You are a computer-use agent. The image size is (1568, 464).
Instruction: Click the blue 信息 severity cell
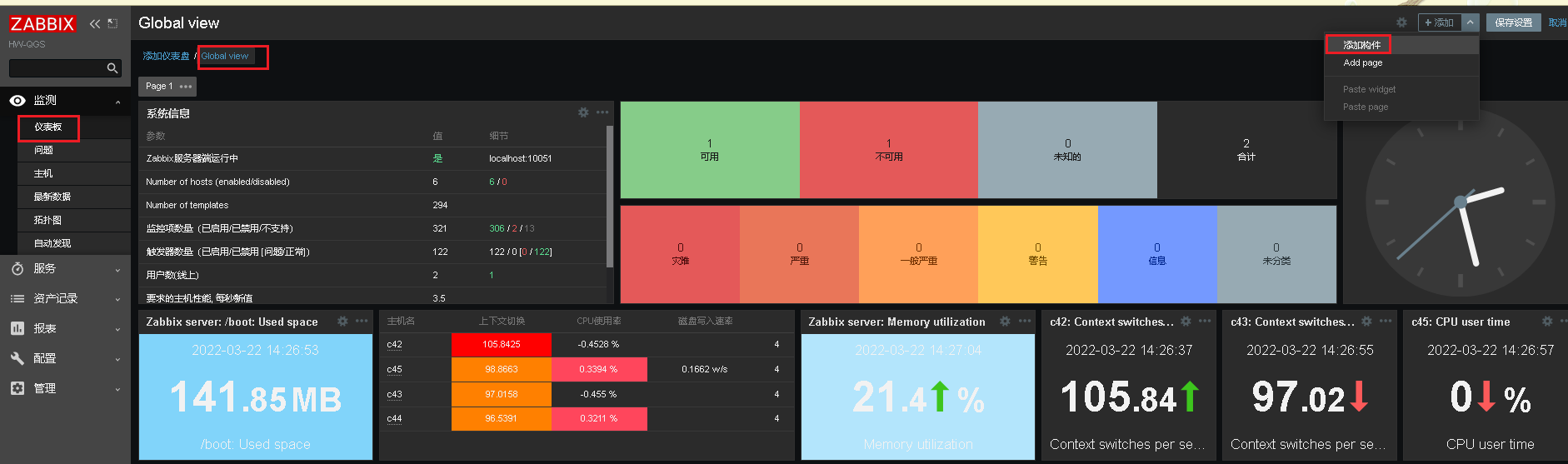pyautogui.click(x=1157, y=254)
